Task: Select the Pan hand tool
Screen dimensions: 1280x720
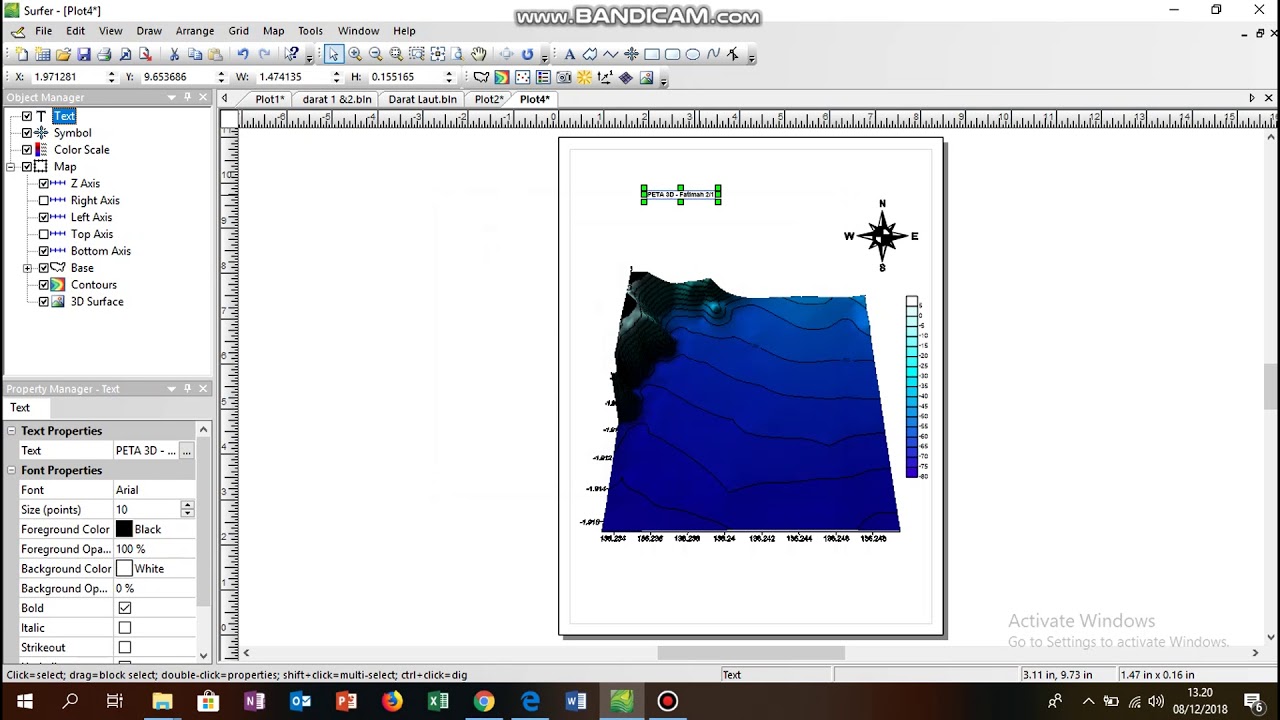Action: click(479, 54)
